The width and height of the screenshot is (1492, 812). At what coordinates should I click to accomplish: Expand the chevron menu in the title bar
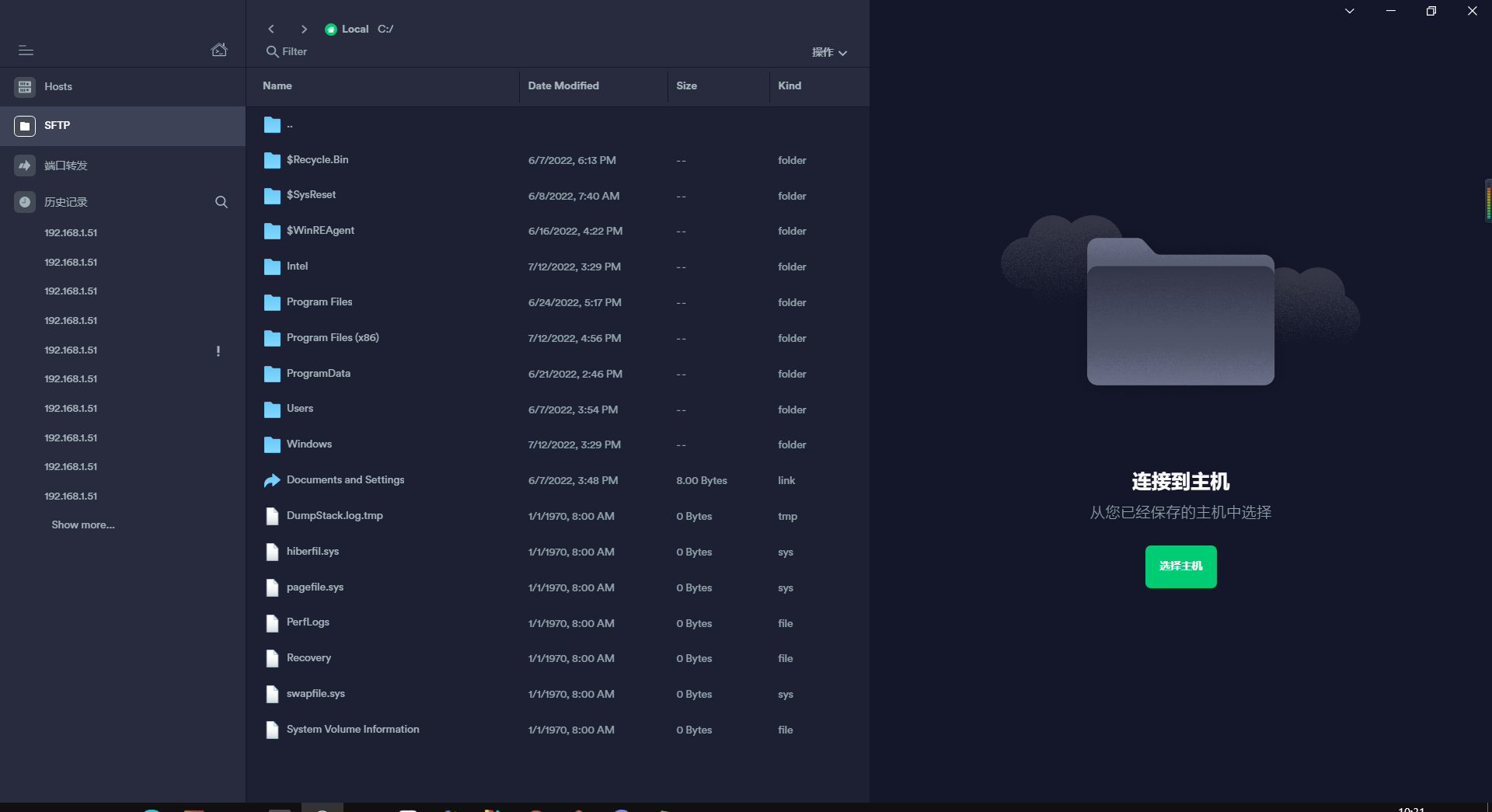click(1350, 11)
